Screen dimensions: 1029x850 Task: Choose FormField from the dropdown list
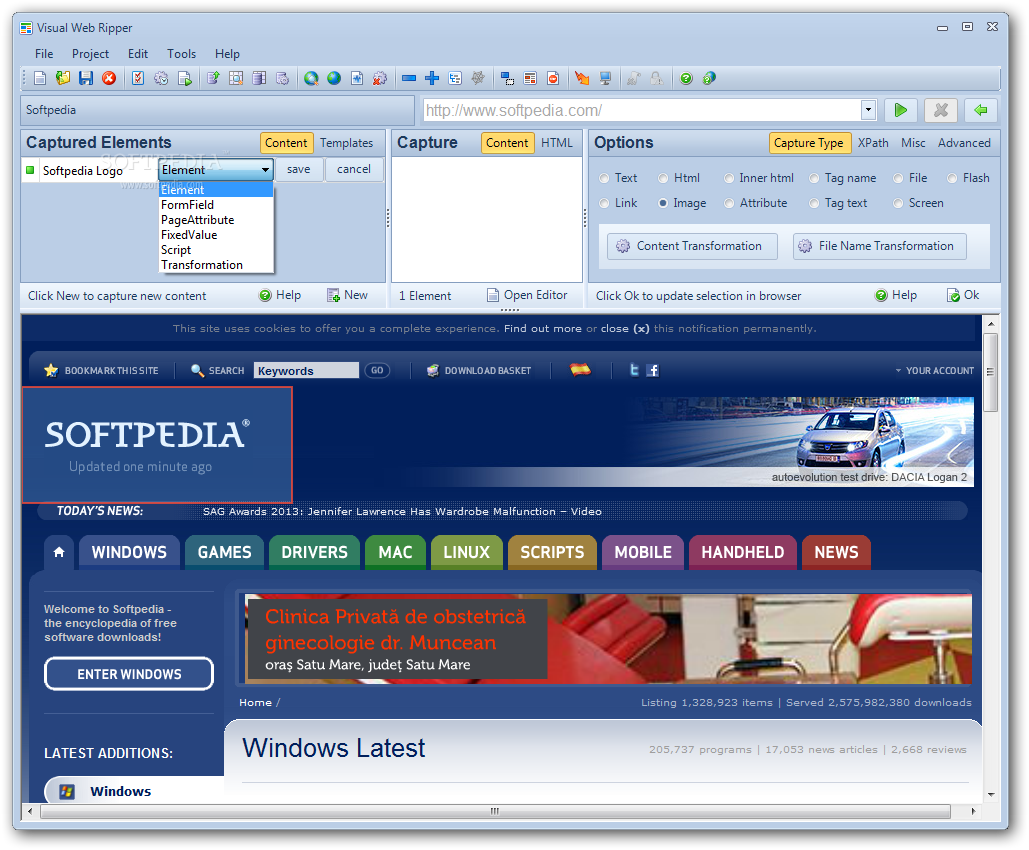(216, 205)
